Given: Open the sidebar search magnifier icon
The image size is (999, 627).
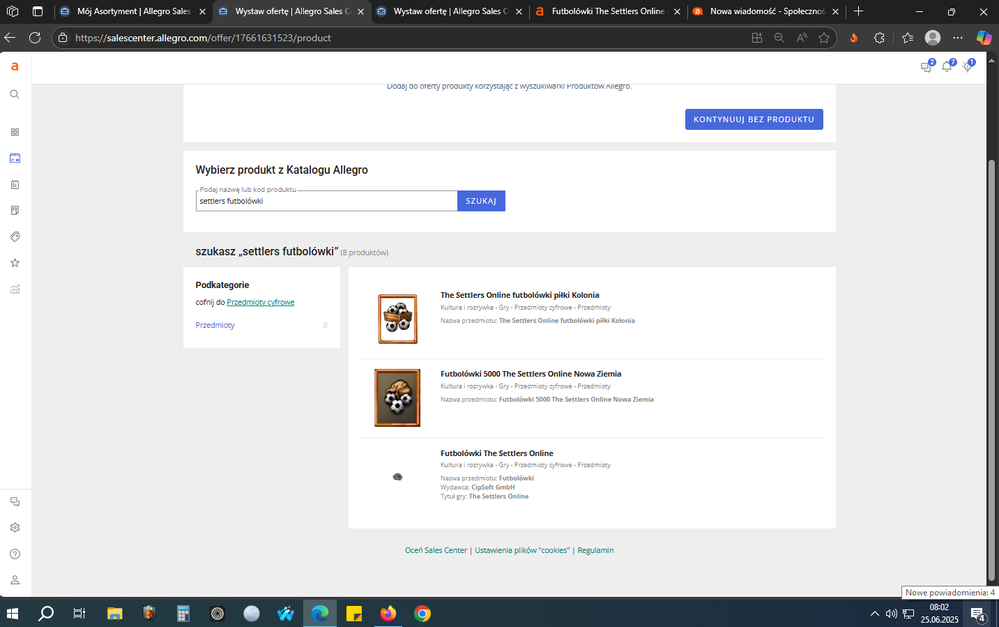Looking at the screenshot, I should (x=15, y=94).
